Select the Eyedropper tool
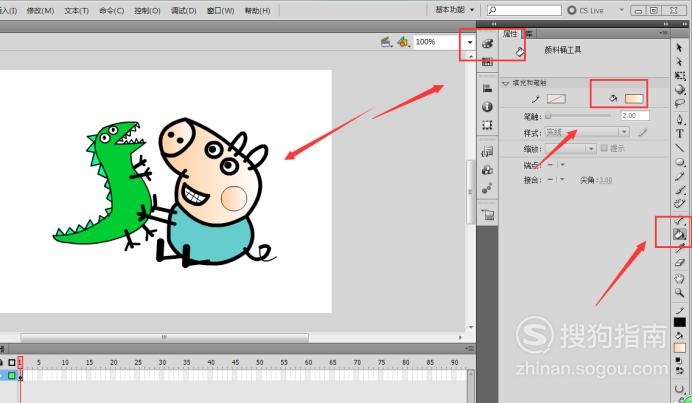This screenshot has height=403, width=692. (680, 249)
